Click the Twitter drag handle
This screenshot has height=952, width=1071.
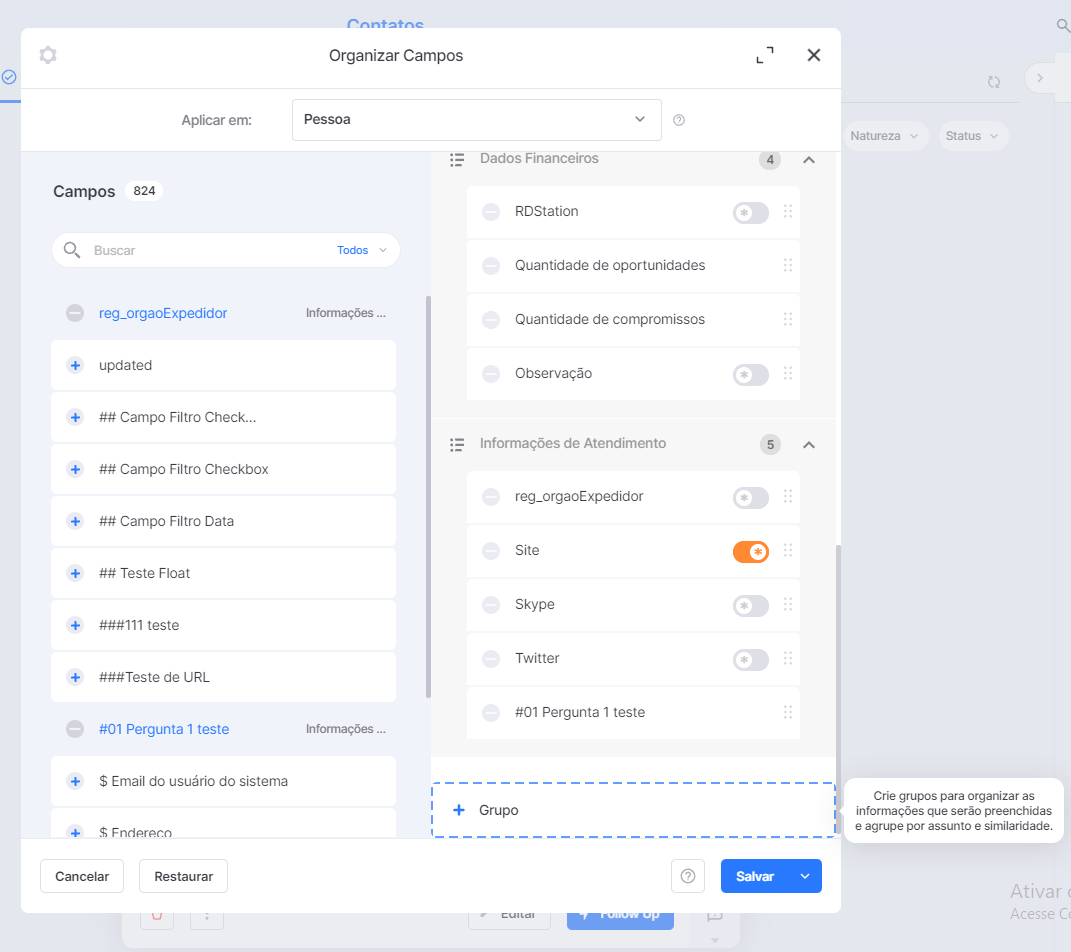coord(788,658)
